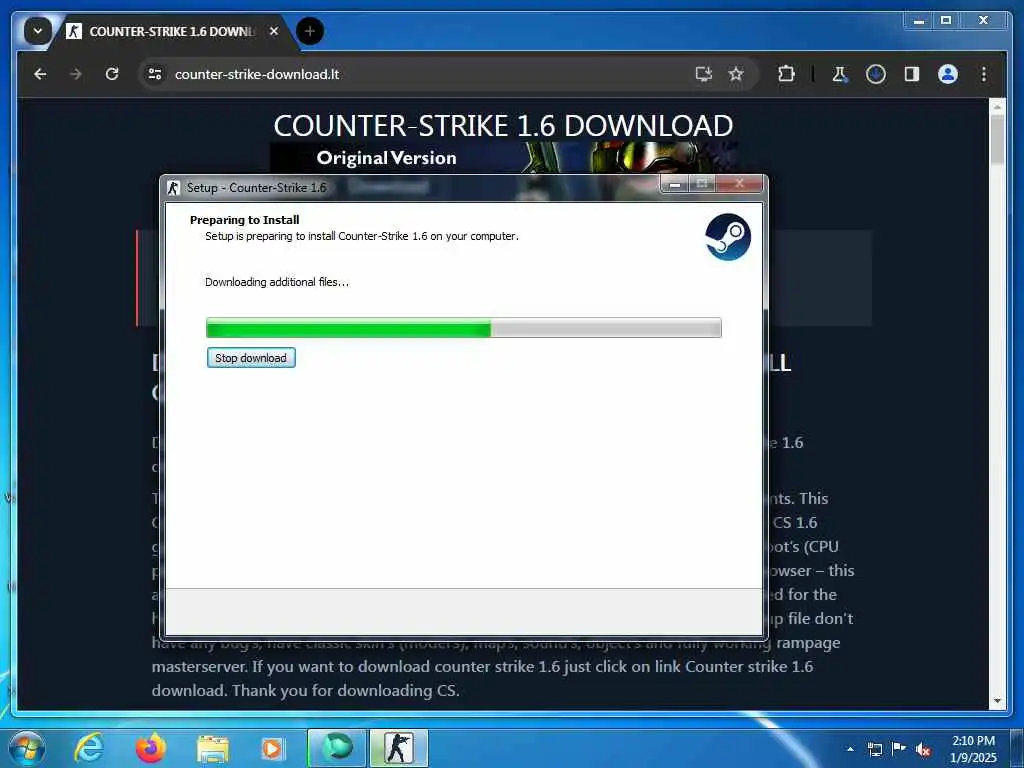The height and width of the screenshot is (768, 1024).
Task: Click the network icon in system tray
Action: [x=874, y=749]
